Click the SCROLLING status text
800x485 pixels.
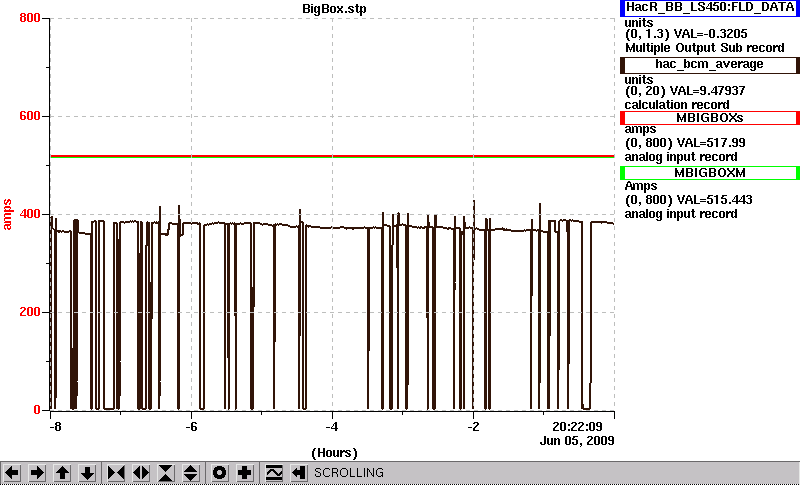point(349,473)
